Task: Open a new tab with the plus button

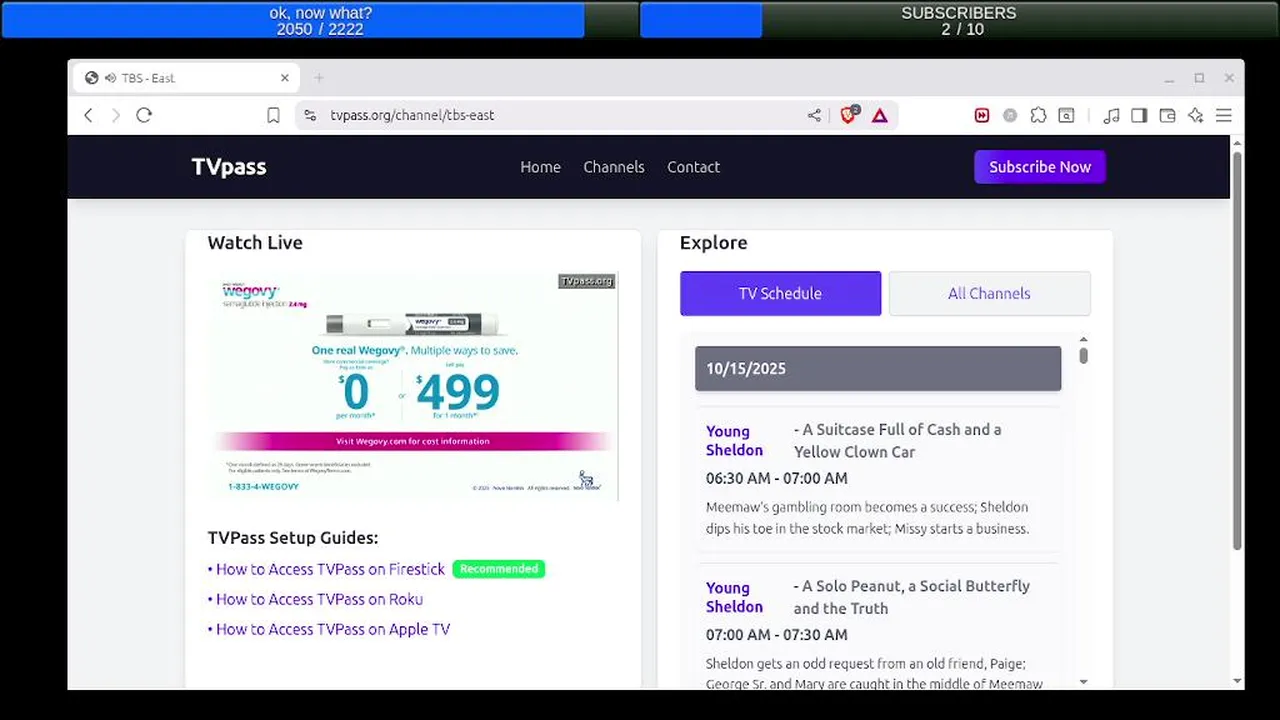Action: (319, 78)
